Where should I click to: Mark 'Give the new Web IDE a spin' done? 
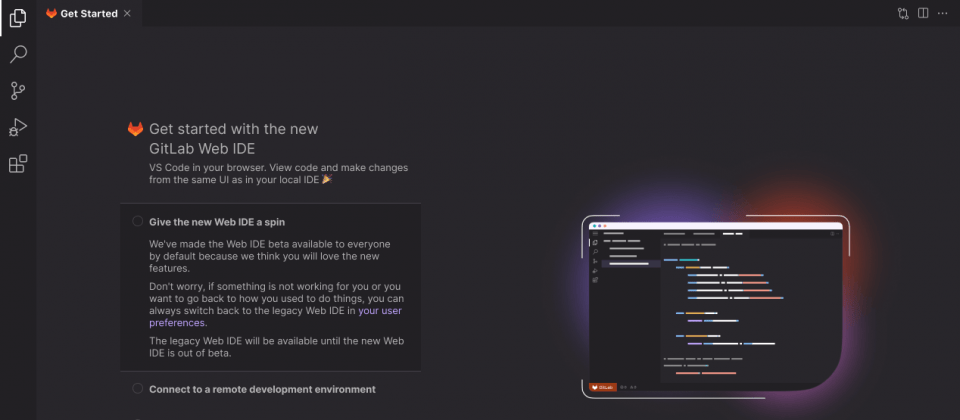(x=138, y=221)
